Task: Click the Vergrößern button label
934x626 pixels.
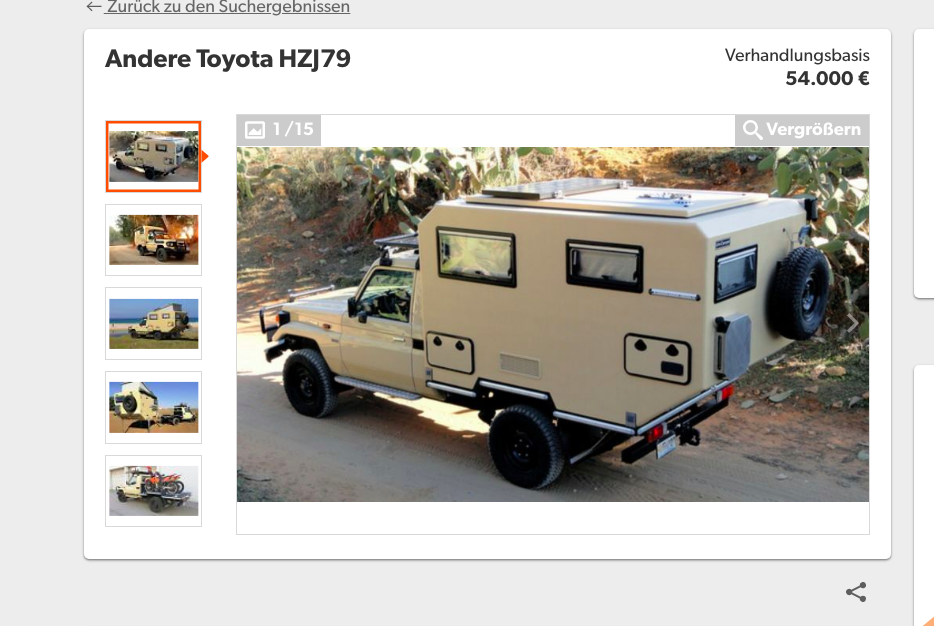Action: pyautogui.click(x=813, y=129)
